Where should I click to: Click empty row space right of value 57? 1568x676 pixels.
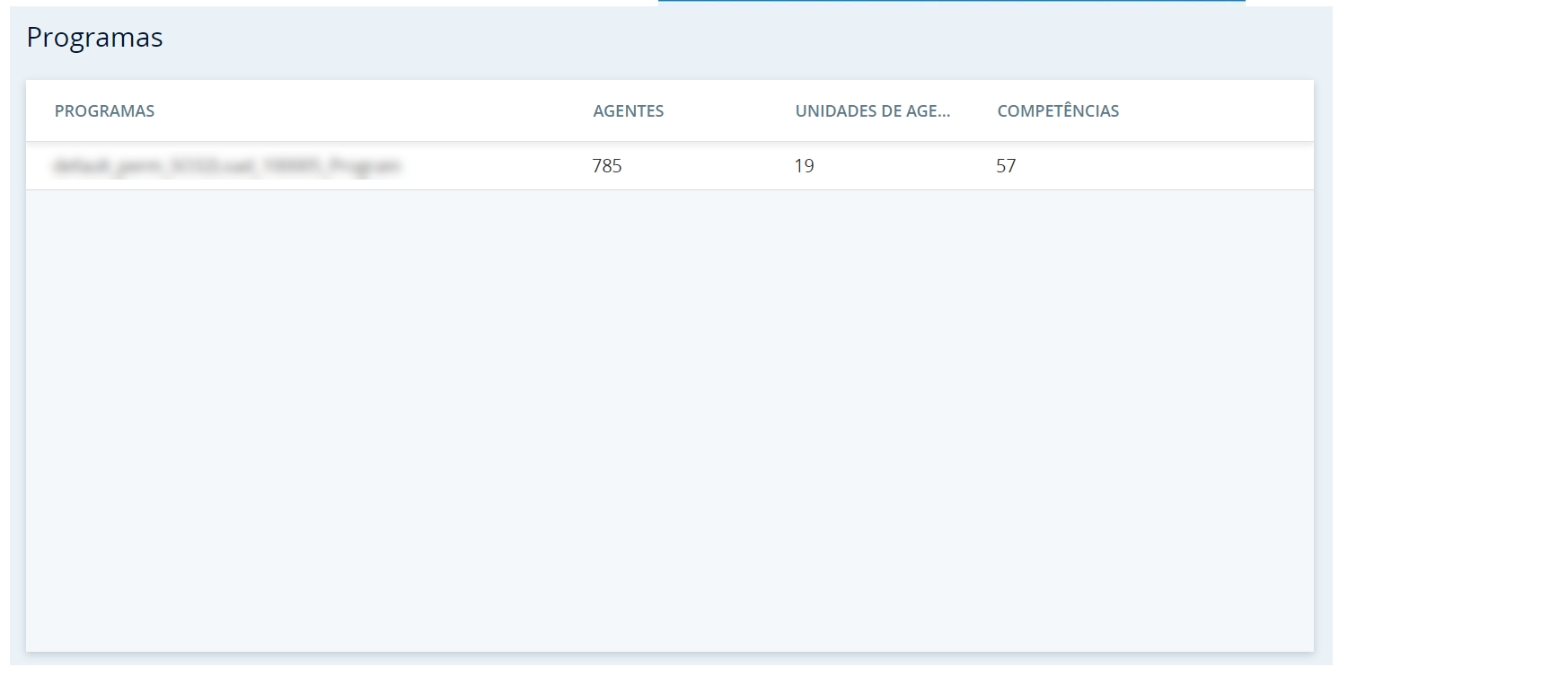[x=1167, y=166]
